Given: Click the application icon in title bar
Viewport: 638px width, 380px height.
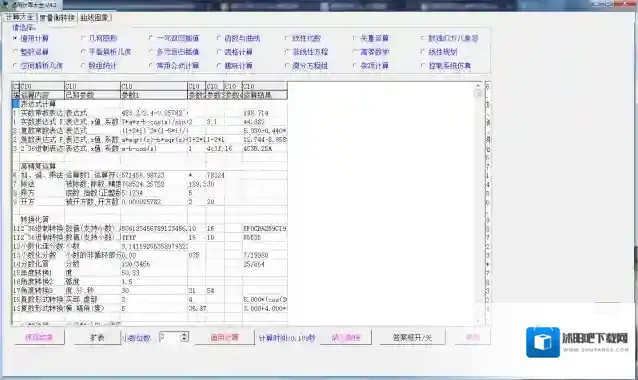Looking at the screenshot, I should pos(5,5).
